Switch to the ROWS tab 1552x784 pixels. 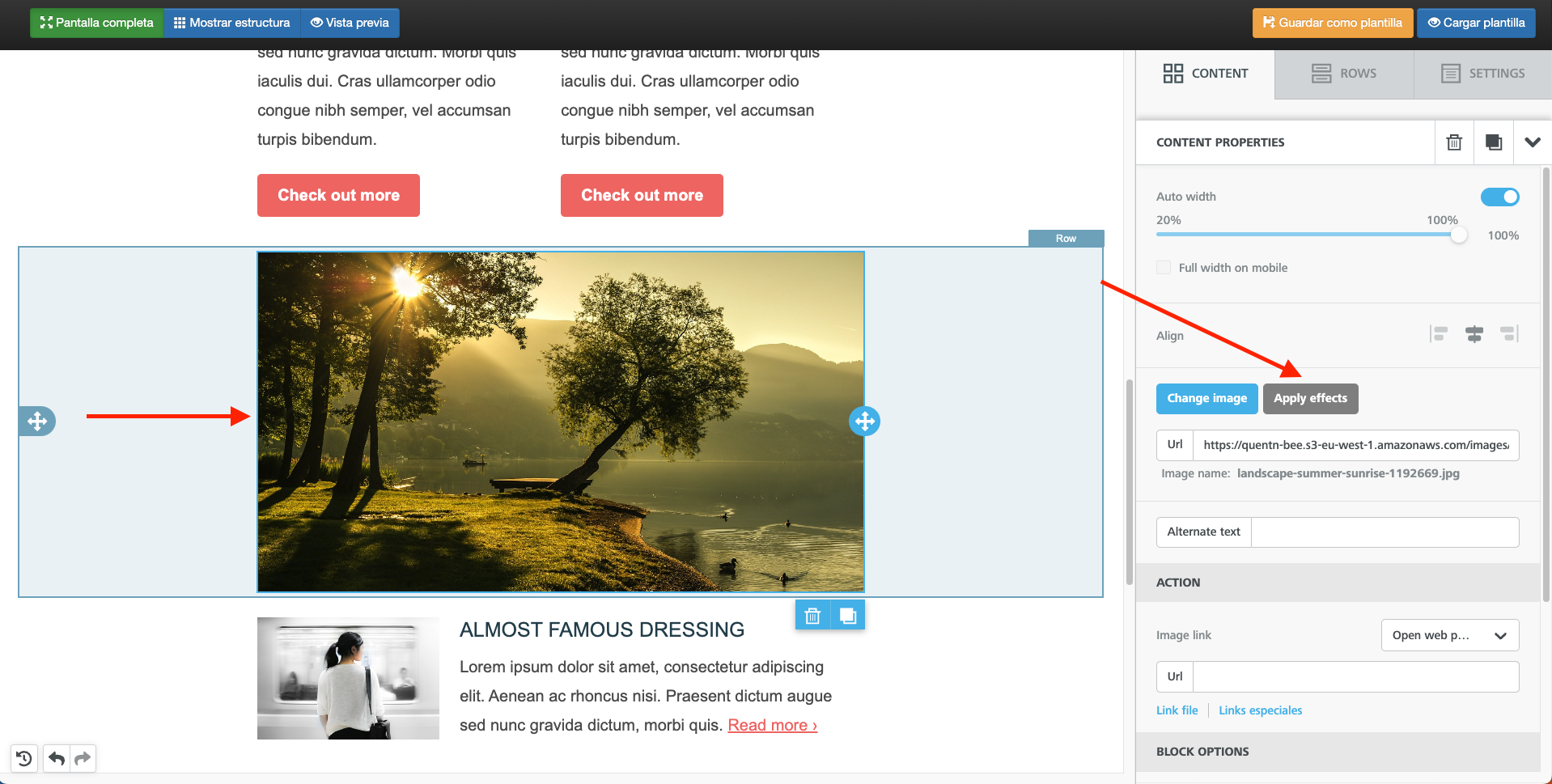(1344, 74)
